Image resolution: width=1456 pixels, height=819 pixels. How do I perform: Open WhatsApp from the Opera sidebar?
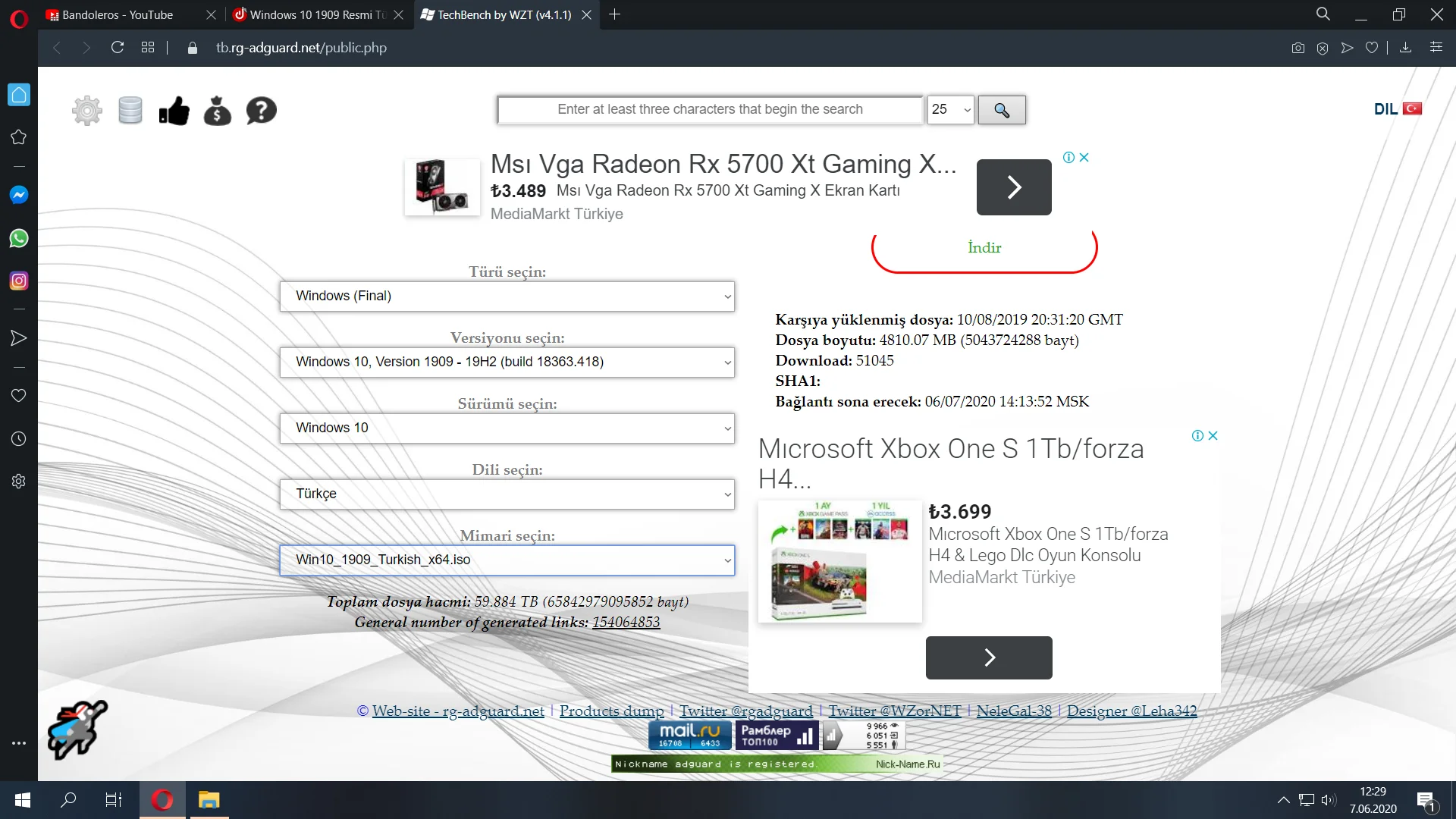click(x=18, y=237)
